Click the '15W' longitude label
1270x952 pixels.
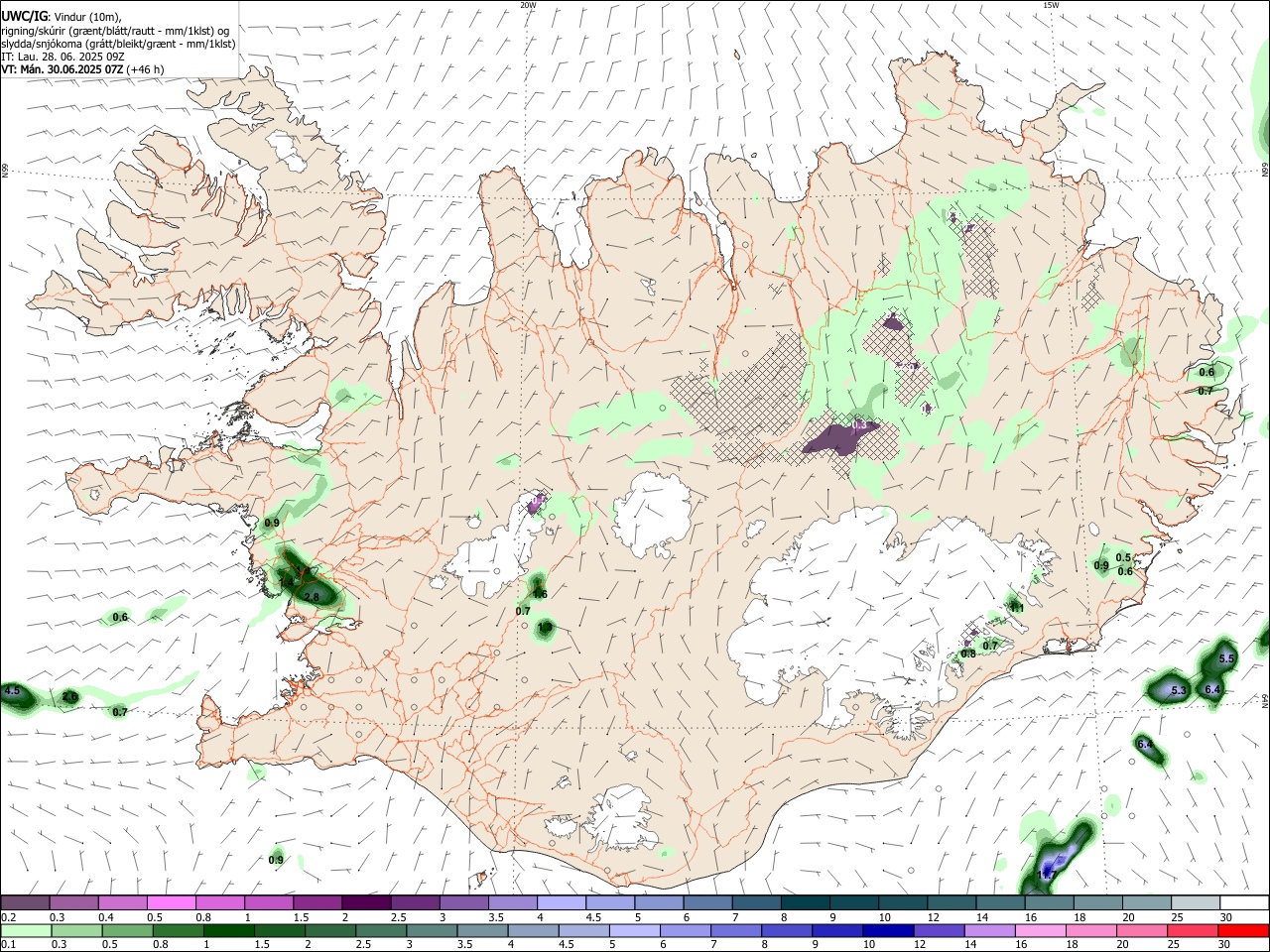[x=1051, y=5]
